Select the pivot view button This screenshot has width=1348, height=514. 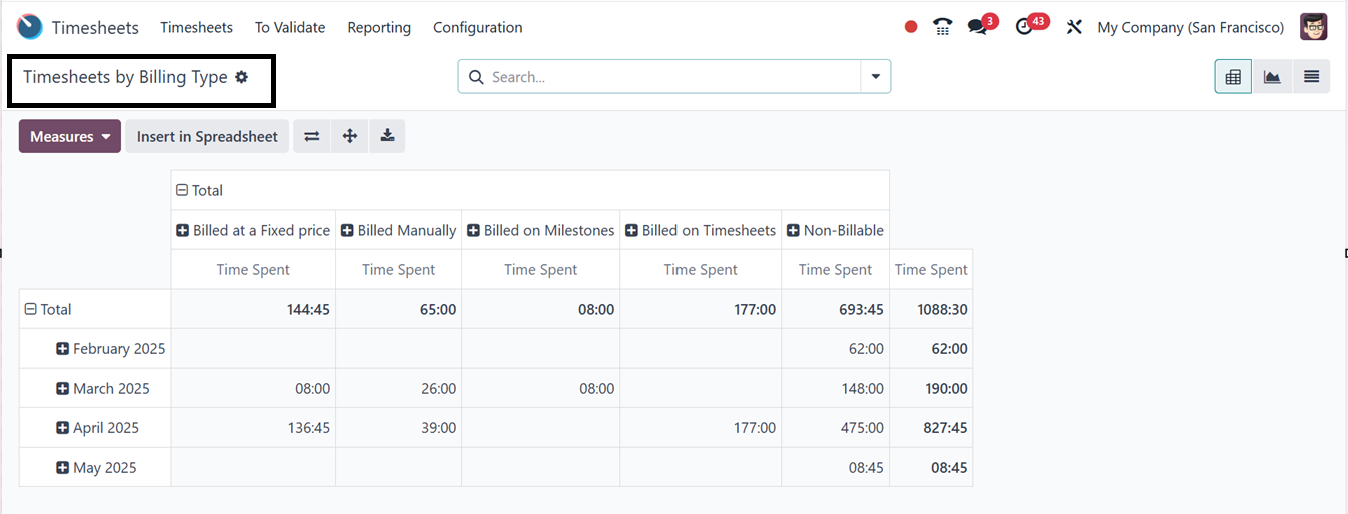pos(1233,77)
